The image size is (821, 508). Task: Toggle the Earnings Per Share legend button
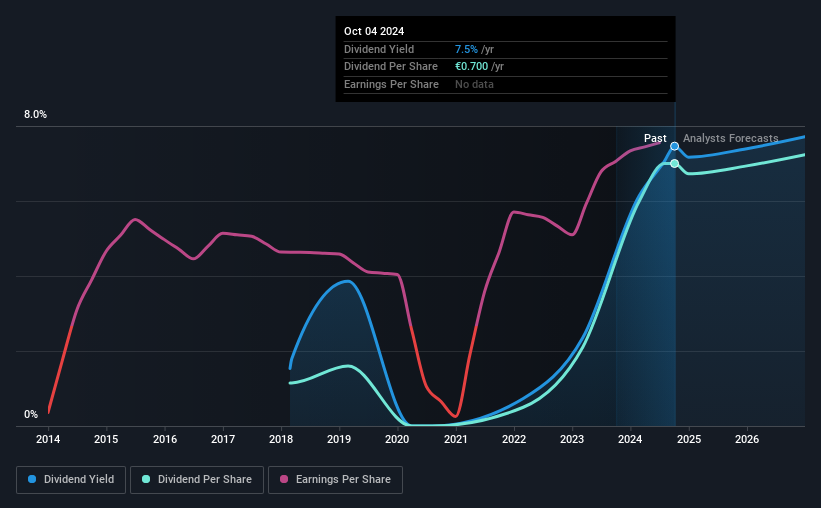[335, 480]
